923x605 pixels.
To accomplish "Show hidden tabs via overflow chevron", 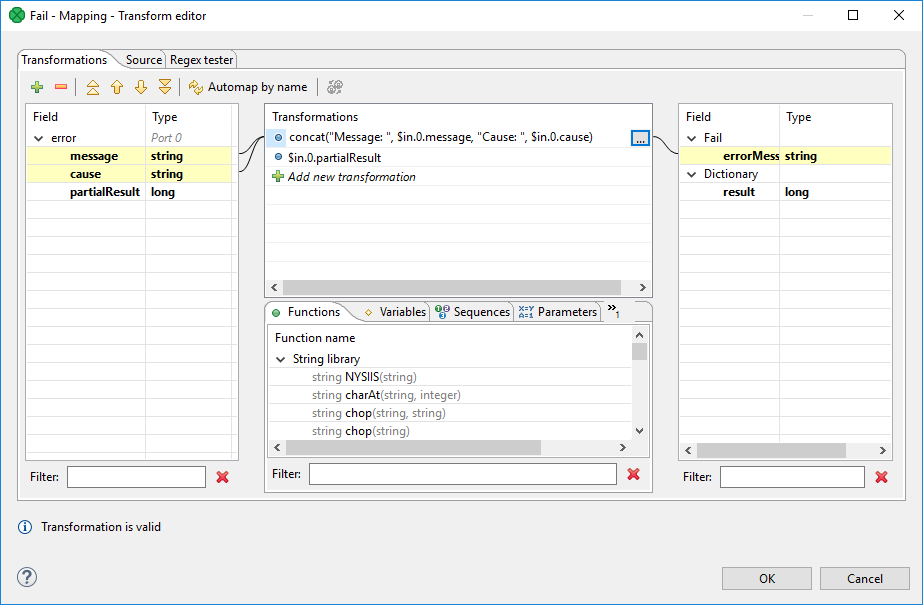I will click(612, 311).
